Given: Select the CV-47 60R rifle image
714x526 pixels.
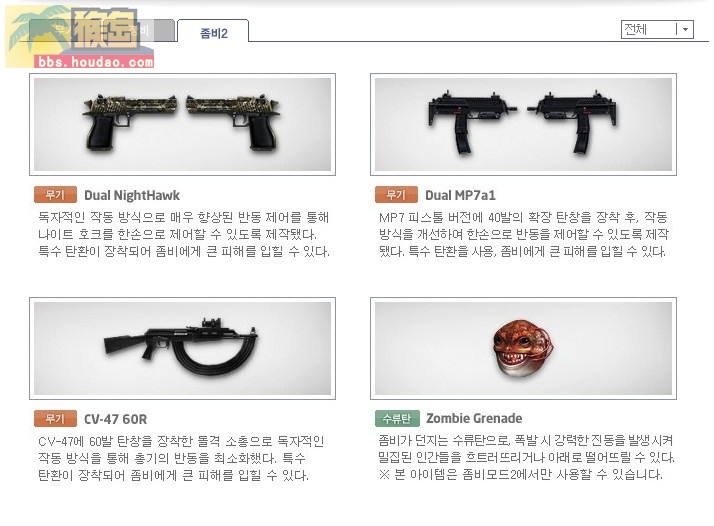Looking at the screenshot, I should (182, 348).
